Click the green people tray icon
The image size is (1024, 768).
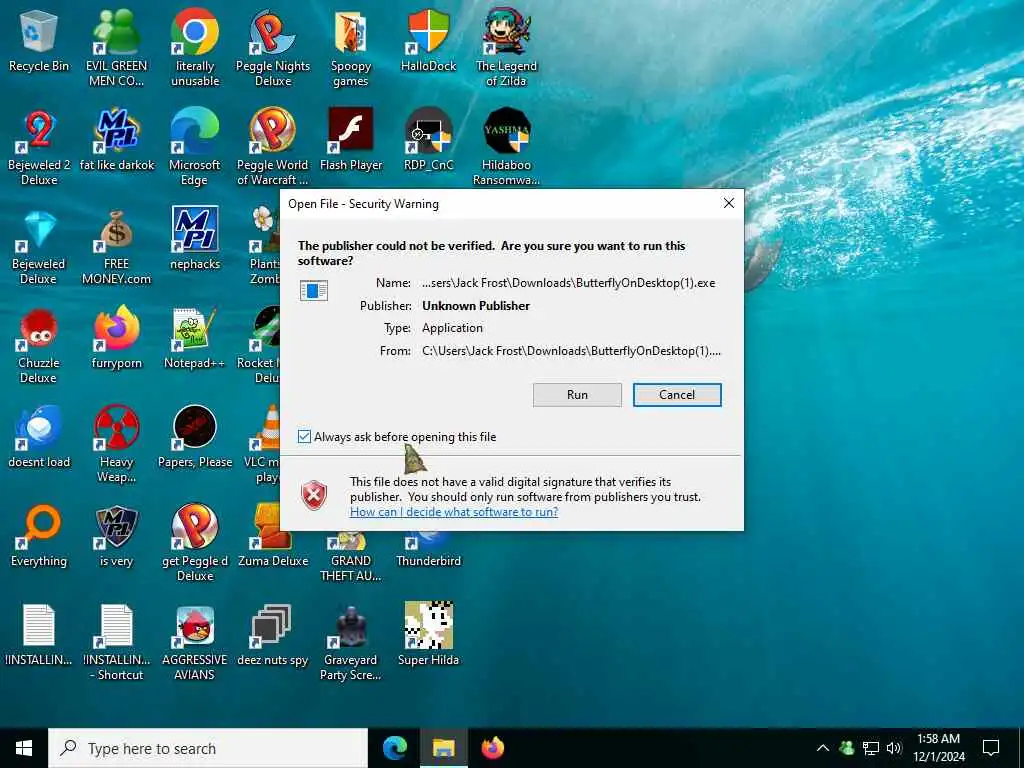(847, 748)
